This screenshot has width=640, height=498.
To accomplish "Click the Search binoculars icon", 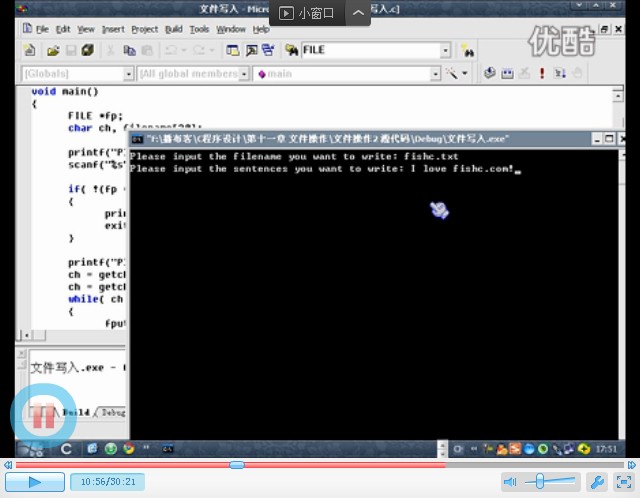I will click(x=468, y=51).
